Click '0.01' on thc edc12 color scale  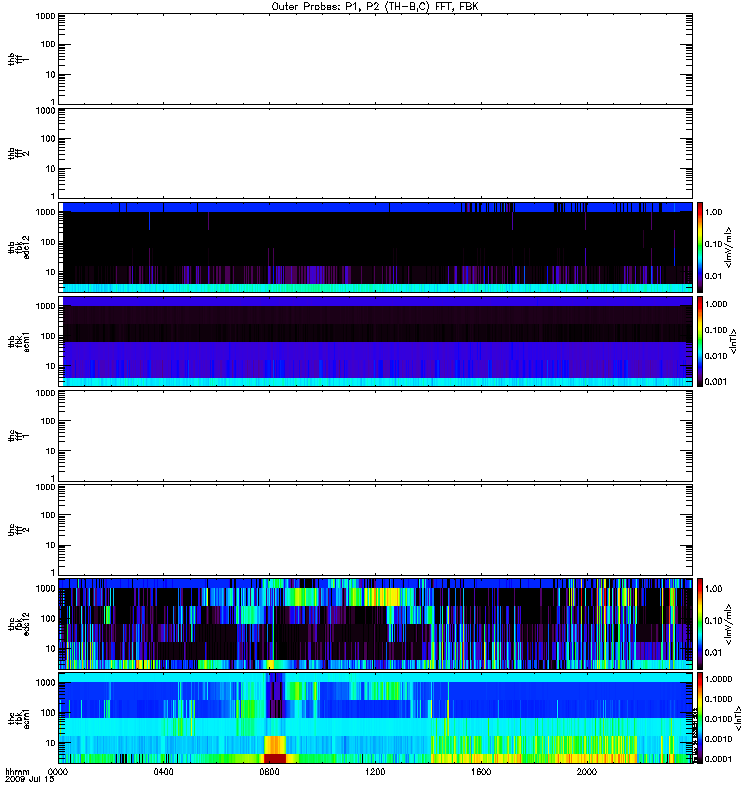pos(713,653)
